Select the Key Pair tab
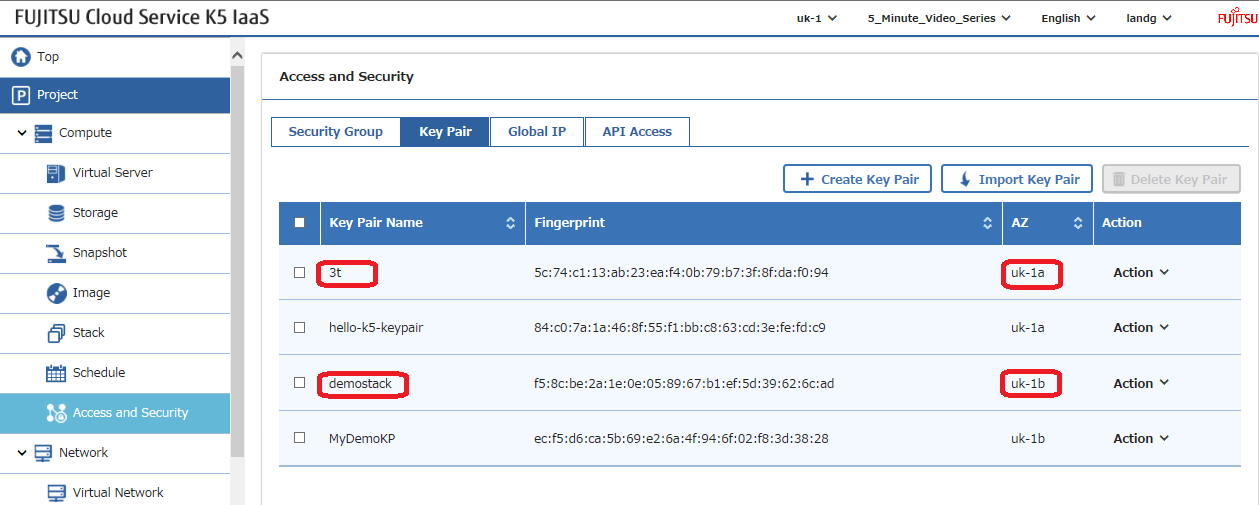 coord(445,132)
